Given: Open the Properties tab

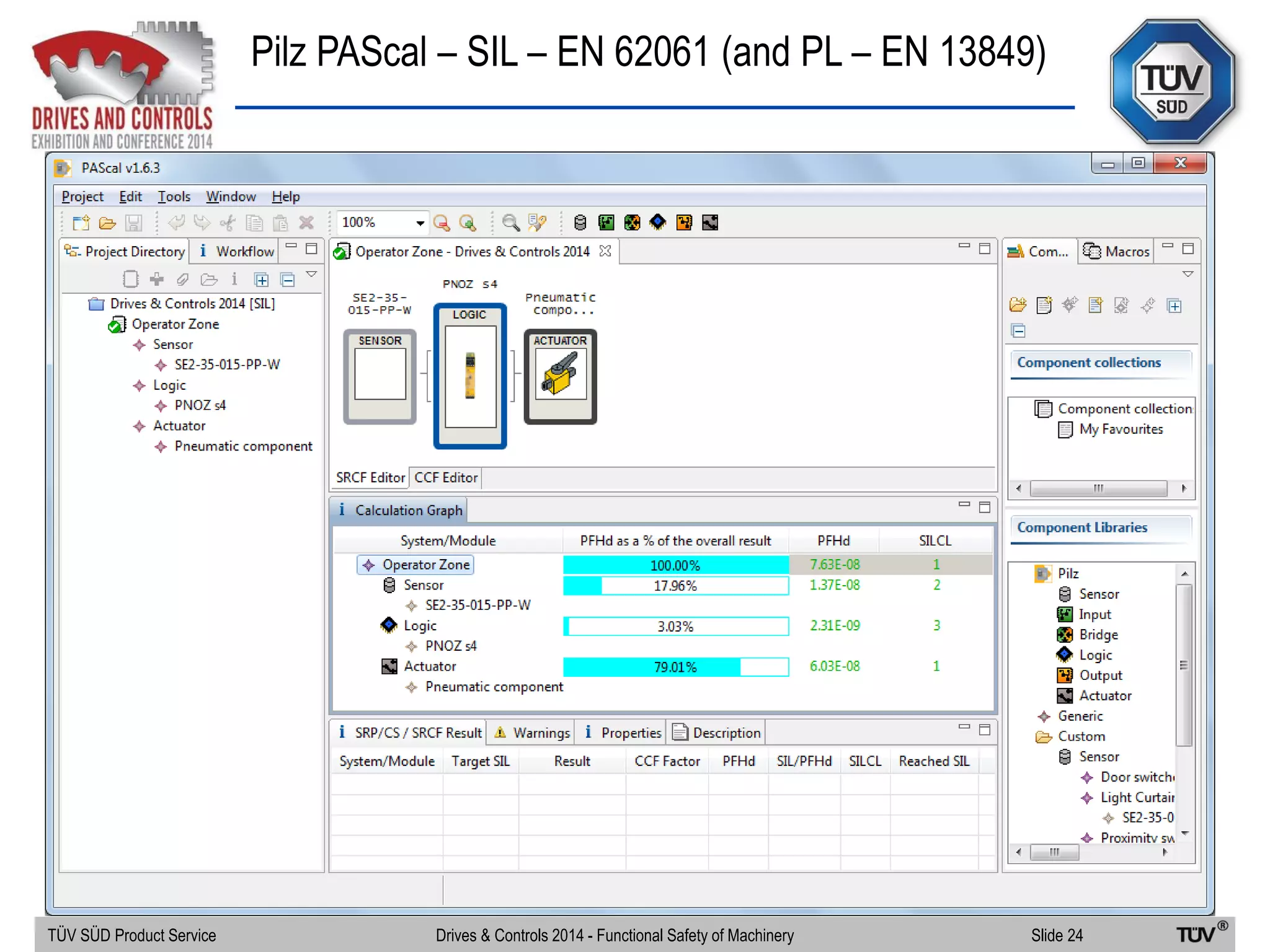Looking at the screenshot, I should pyautogui.click(x=622, y=733).
